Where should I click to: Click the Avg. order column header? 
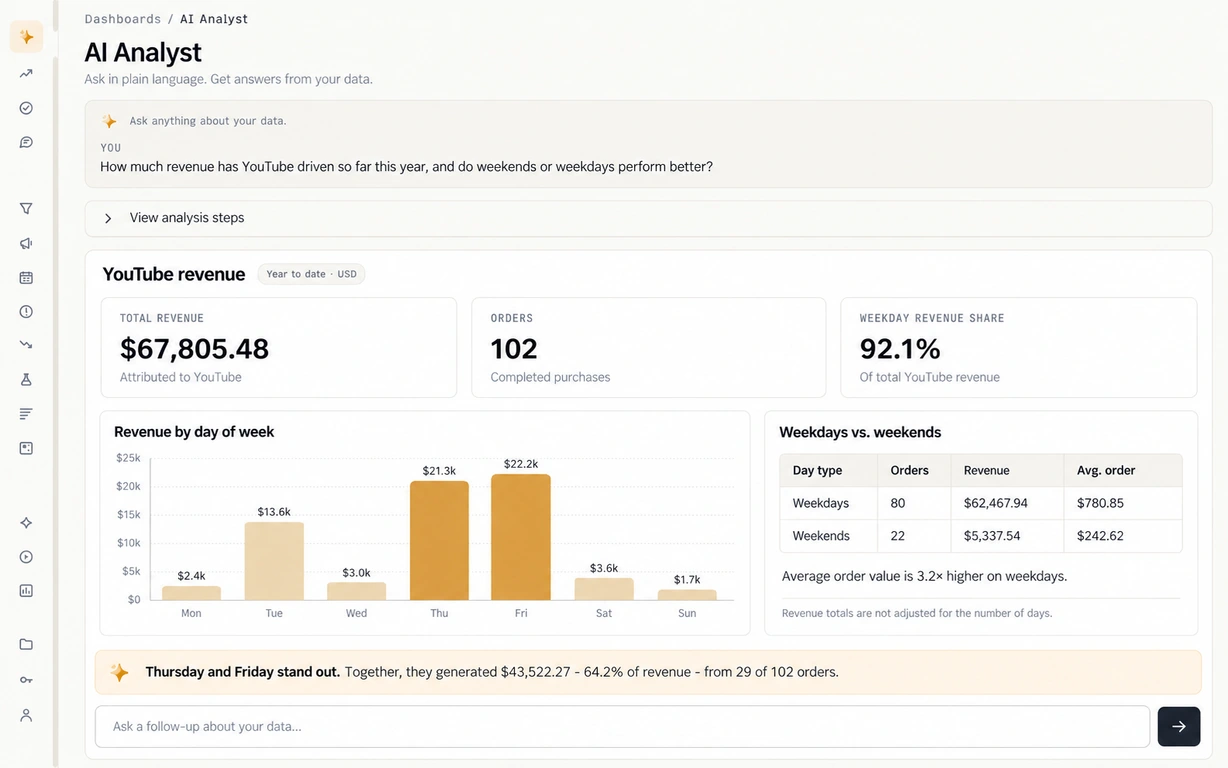tap(1106, 470)
